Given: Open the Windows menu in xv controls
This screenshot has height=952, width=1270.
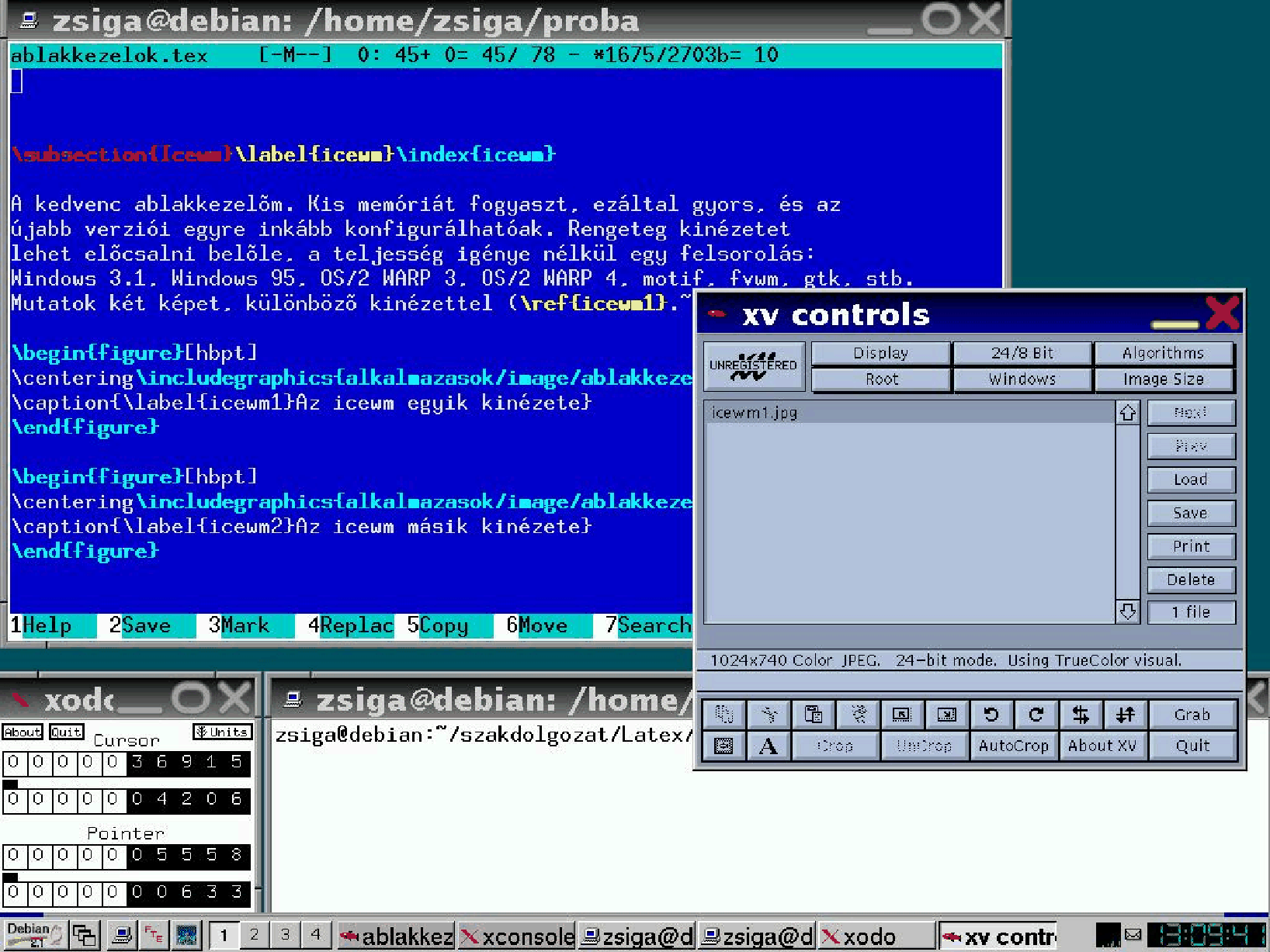Looking at the screenshot, I should pos(1022,379).
